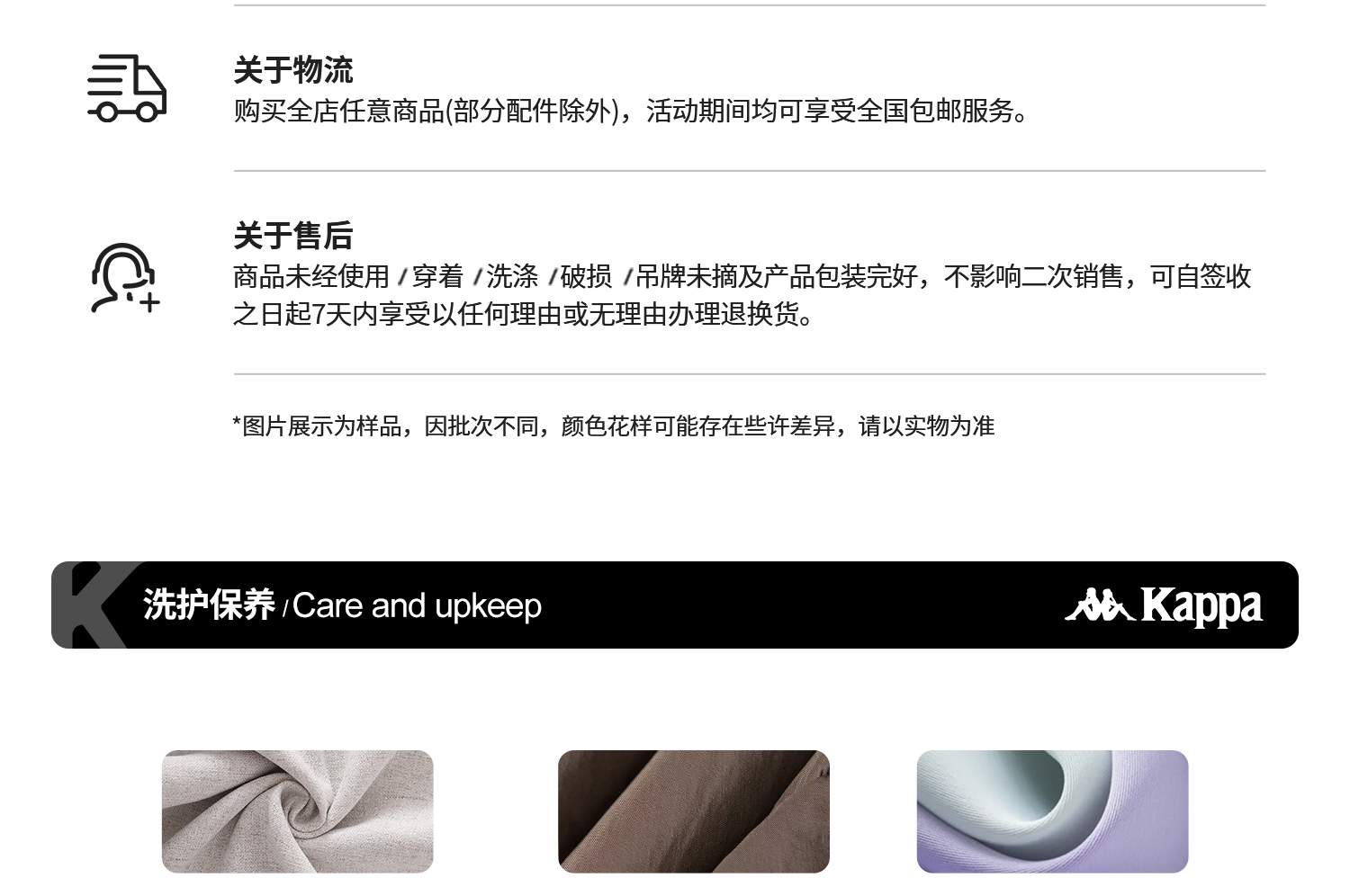Click the gray K emblem on banner

pos(90,605)
